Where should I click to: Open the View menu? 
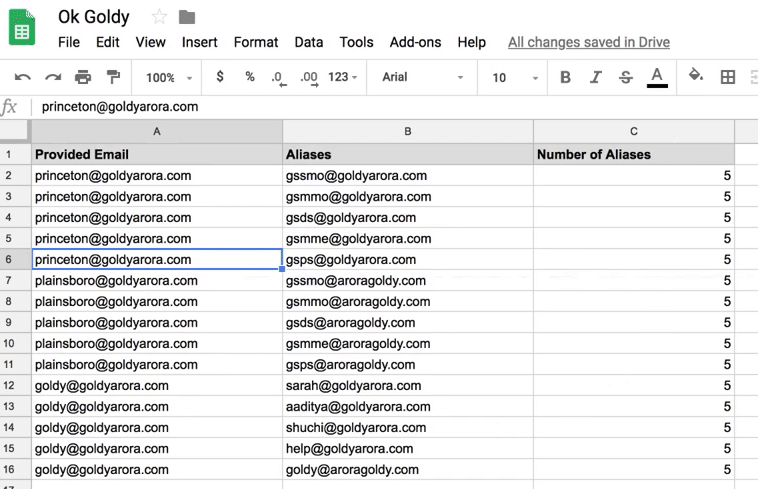point(150,43)
